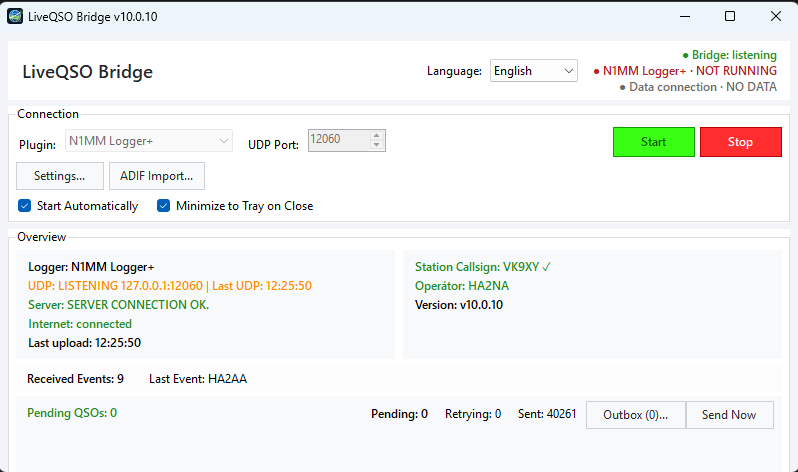Maximize the LiveQSO Bridge window

click(730, 16)
